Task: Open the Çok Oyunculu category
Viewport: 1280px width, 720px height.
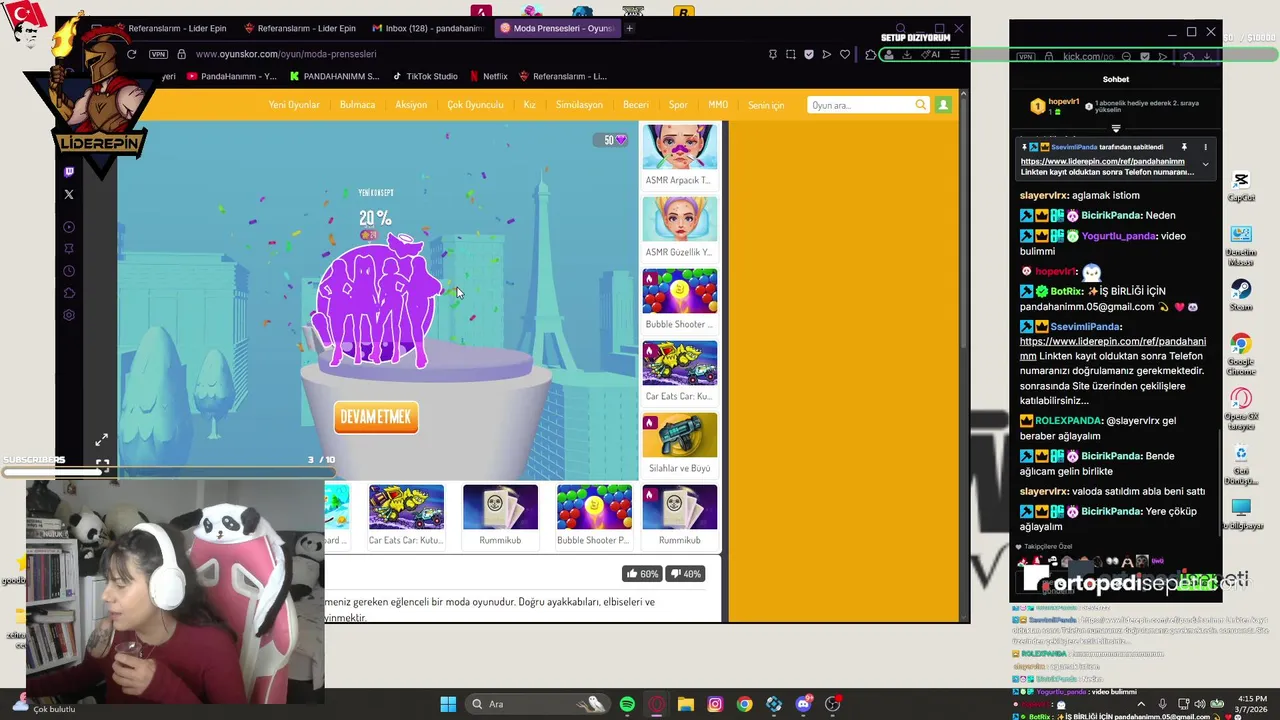Action: pos(475,105)
